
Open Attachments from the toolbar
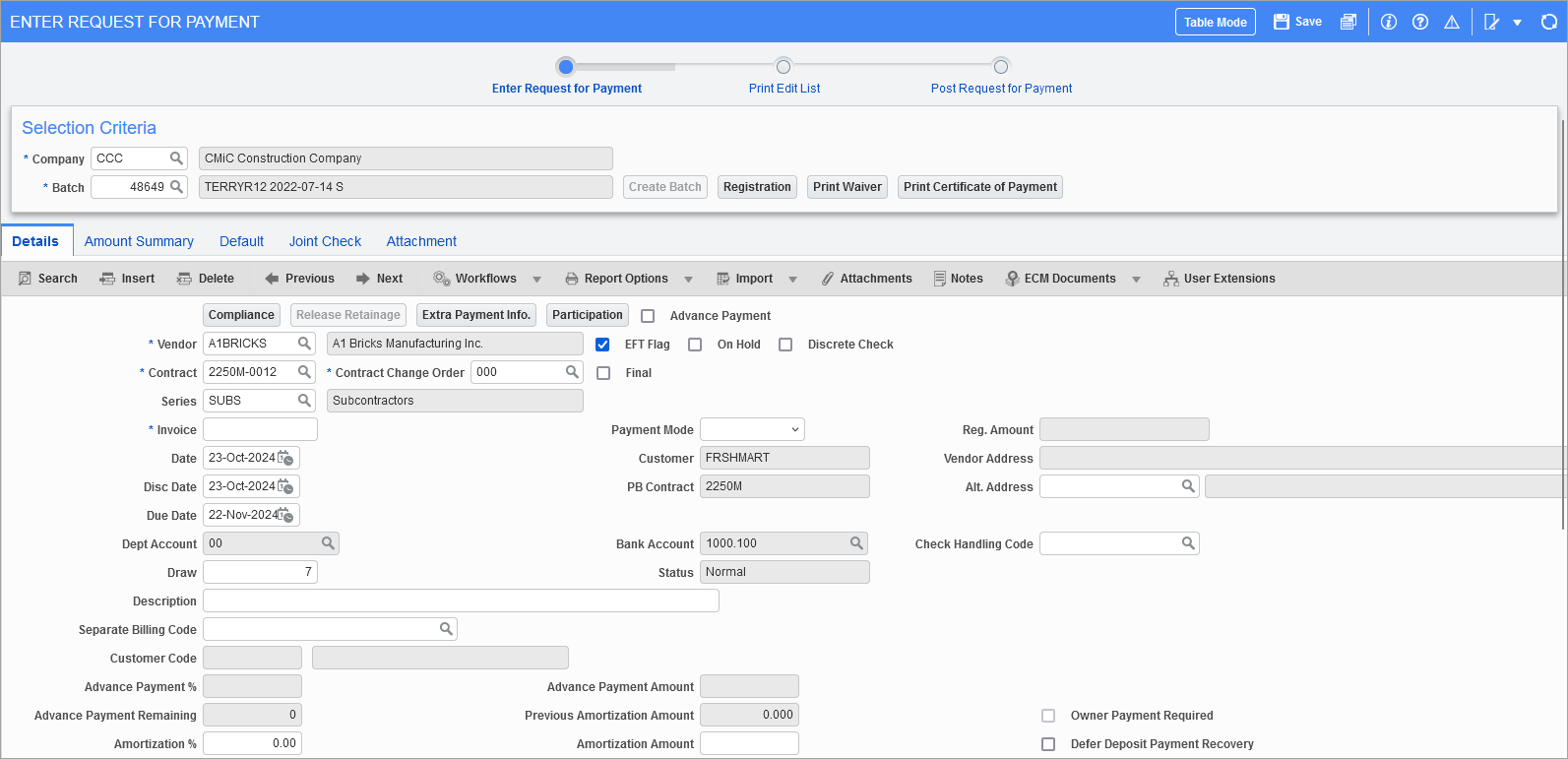coord(866,279)
